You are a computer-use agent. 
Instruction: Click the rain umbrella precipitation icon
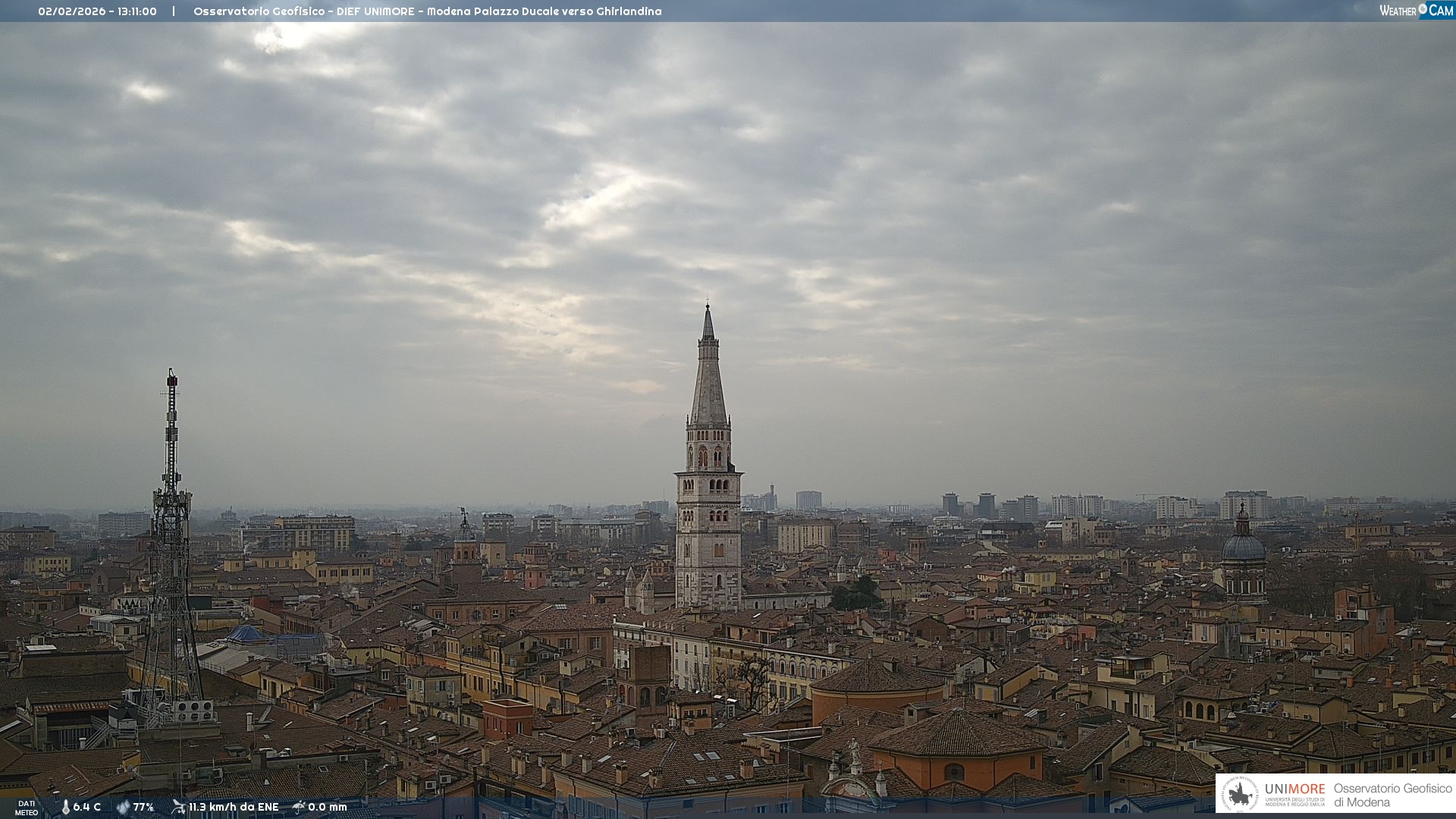pyautogui.click(x=299, y=807)
